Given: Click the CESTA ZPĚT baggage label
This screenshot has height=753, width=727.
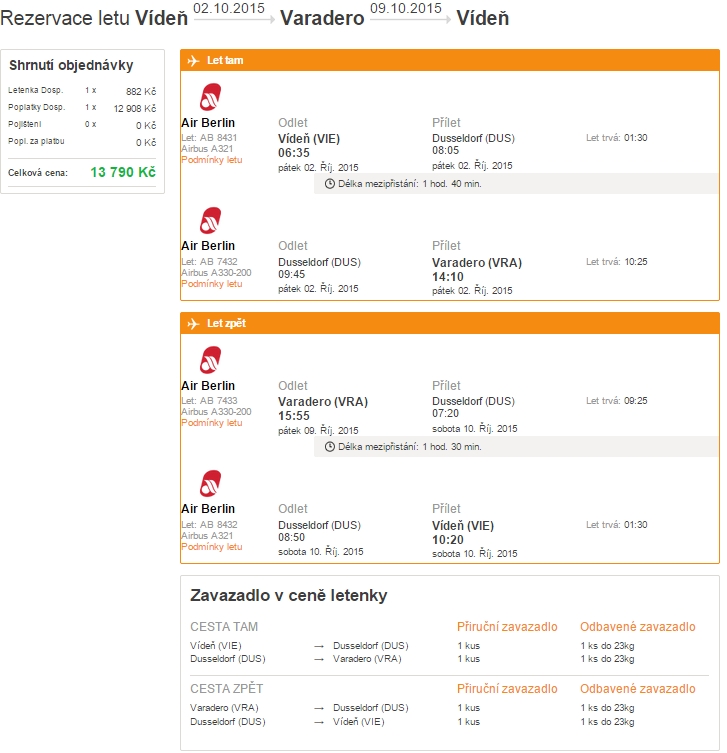Looking at the screenshot, I should [226, 689].
